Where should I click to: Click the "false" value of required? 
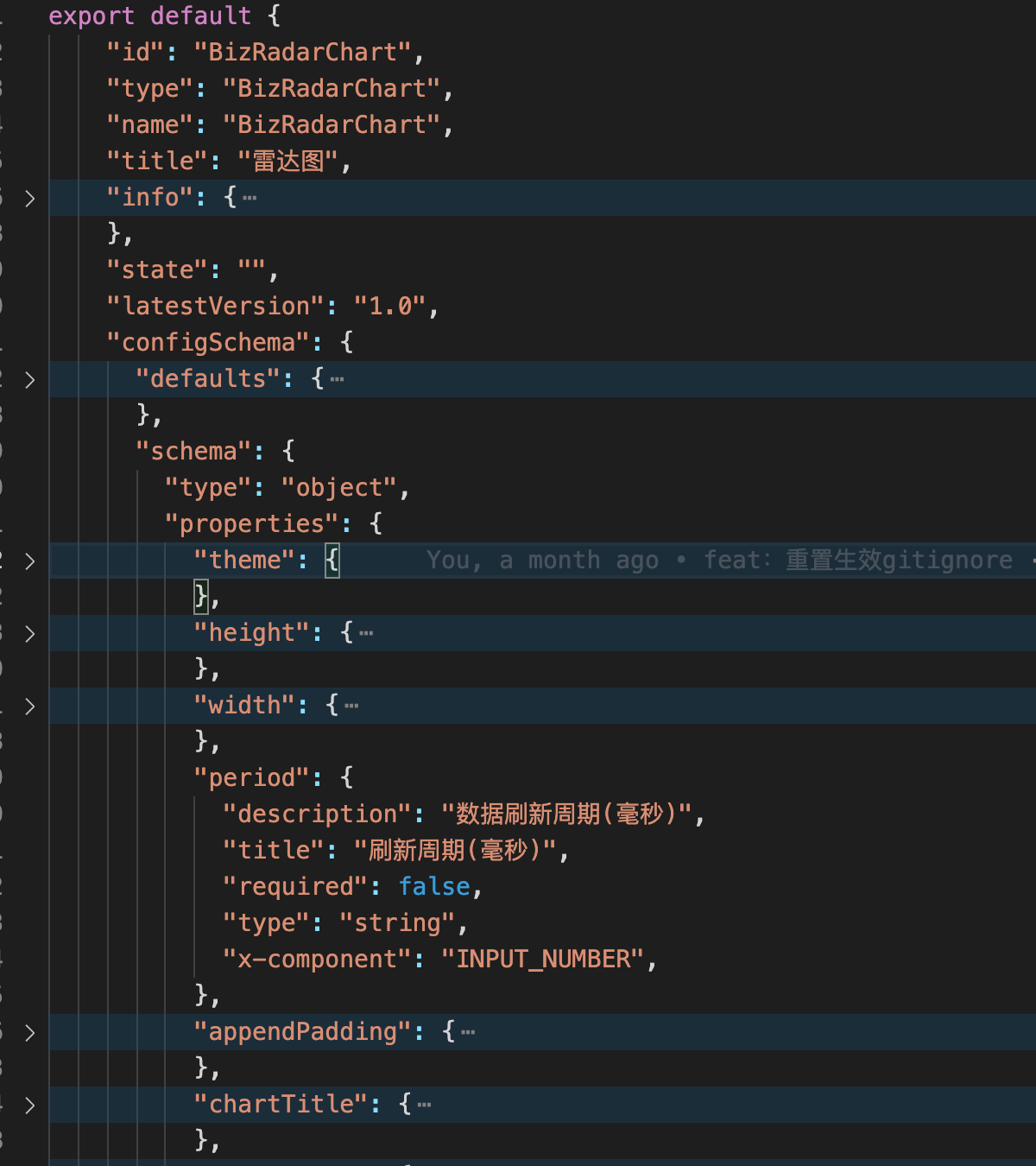434,887
